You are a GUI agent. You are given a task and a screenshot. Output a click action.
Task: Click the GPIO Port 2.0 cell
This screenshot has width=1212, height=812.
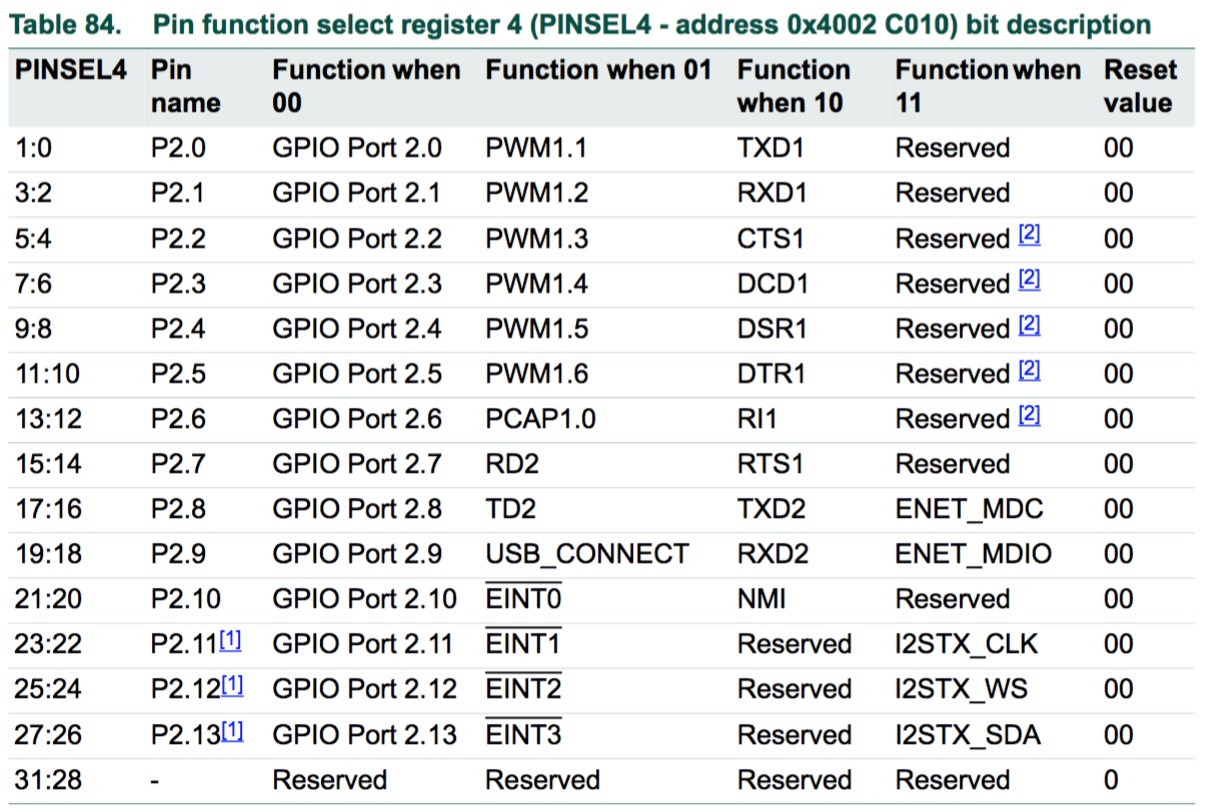[x=357, y=149]
